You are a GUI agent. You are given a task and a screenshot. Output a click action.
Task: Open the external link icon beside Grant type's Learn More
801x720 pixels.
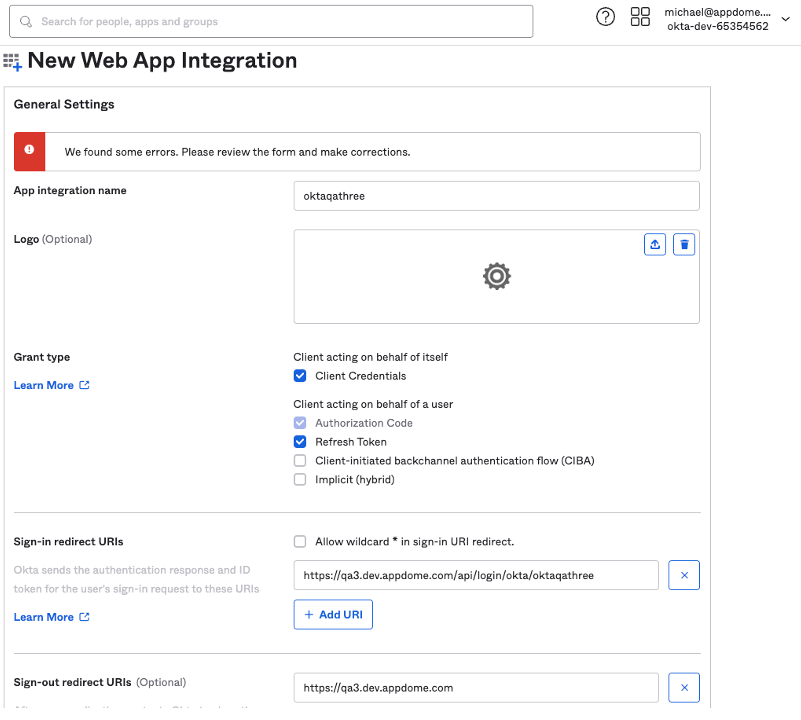pyautogui.click(x=84, y=384)
